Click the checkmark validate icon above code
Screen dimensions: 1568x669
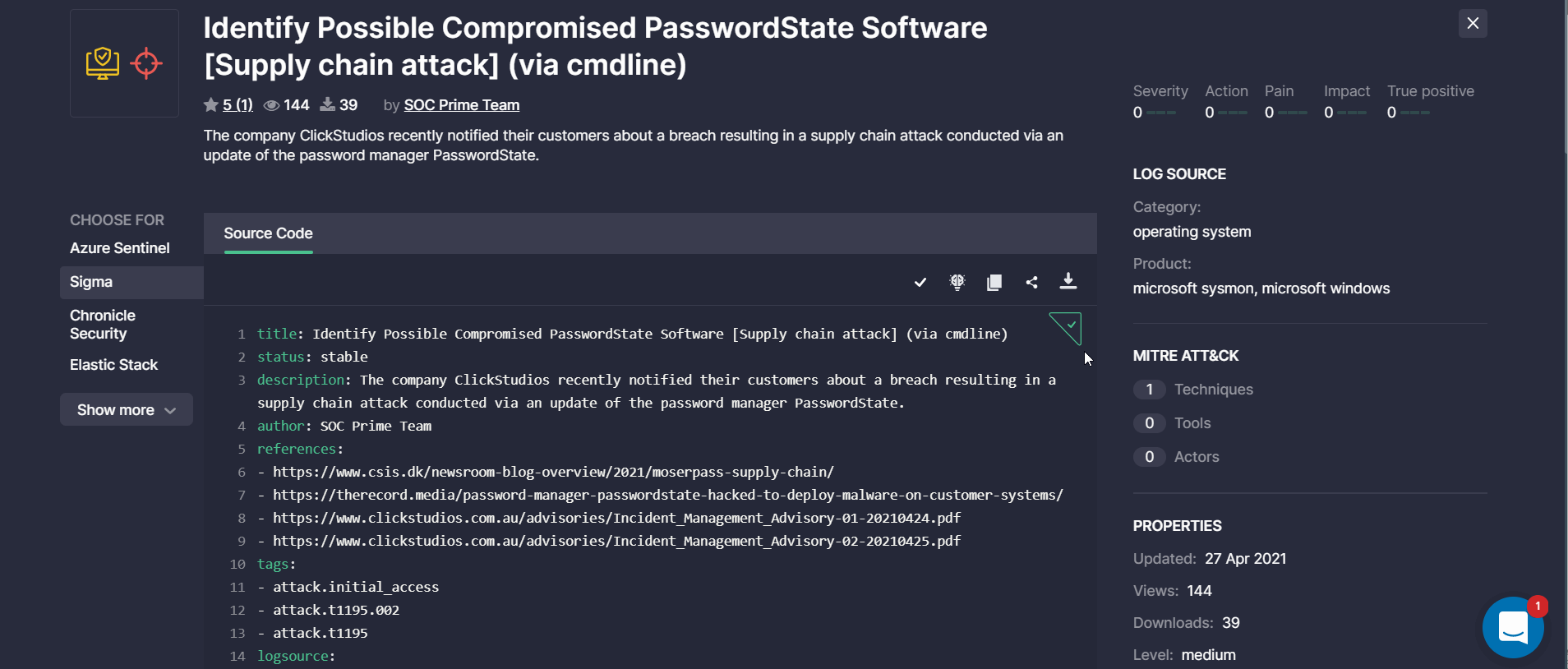920,283
